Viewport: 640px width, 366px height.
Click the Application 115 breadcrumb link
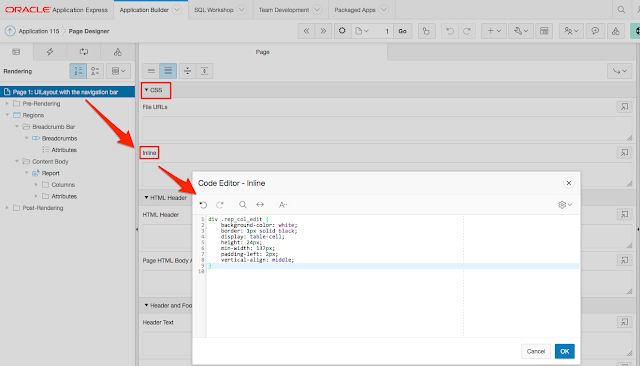tap(39, 31)
